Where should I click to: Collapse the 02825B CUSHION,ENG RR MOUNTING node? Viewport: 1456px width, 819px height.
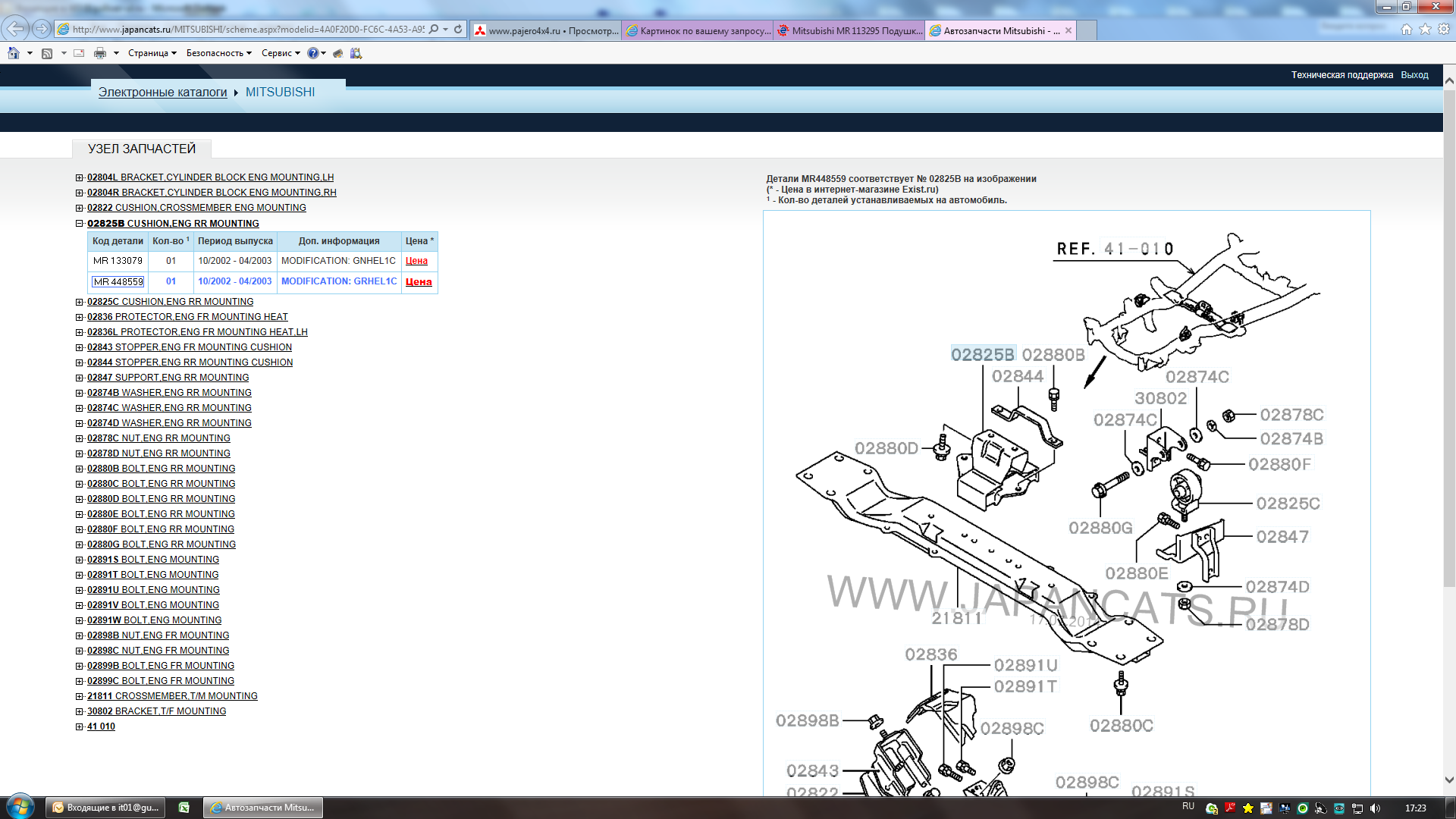point(79,224)
